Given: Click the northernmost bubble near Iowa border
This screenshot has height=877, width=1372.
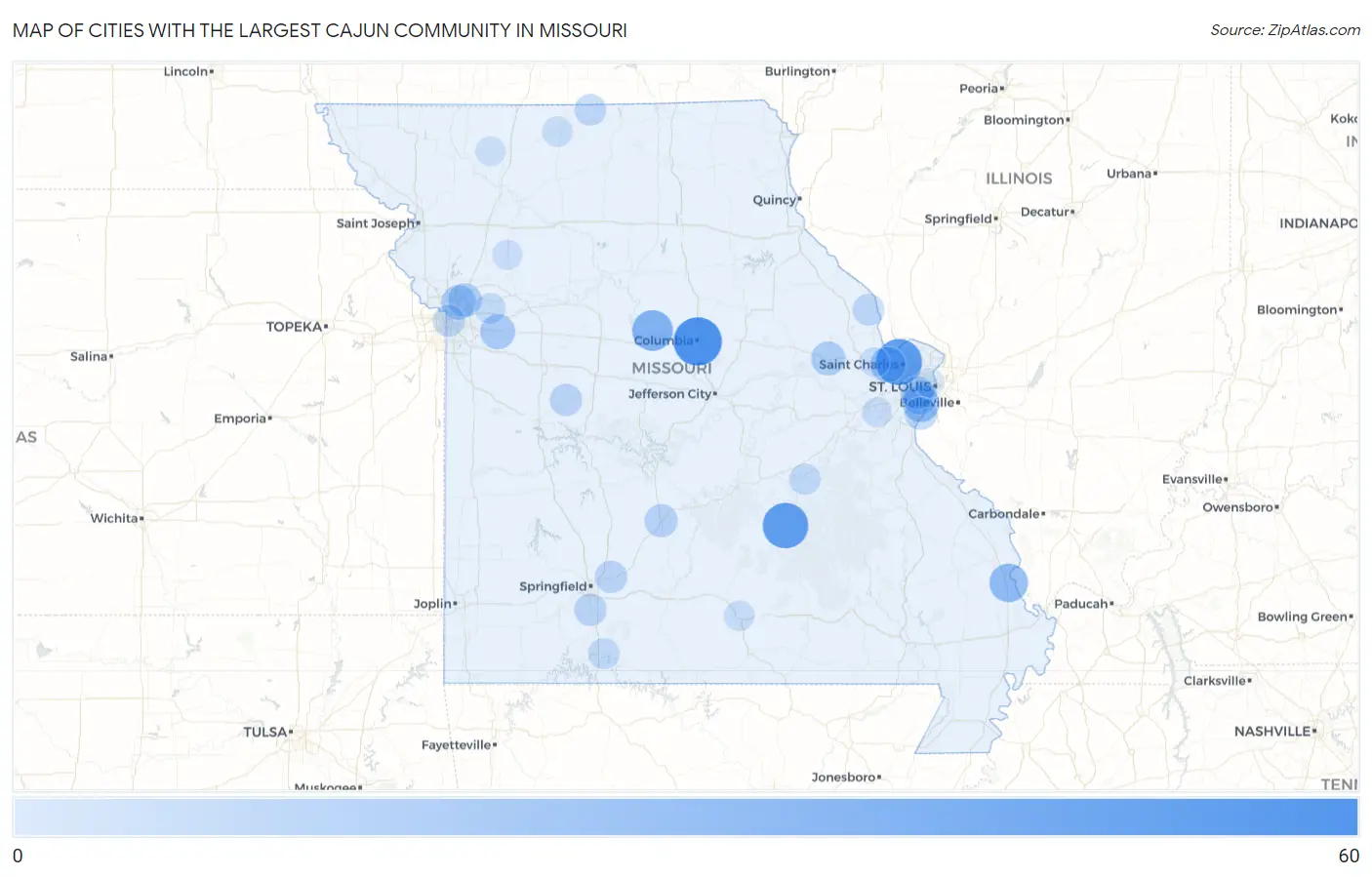Looking at the screenshot, I should pos(589,109).
